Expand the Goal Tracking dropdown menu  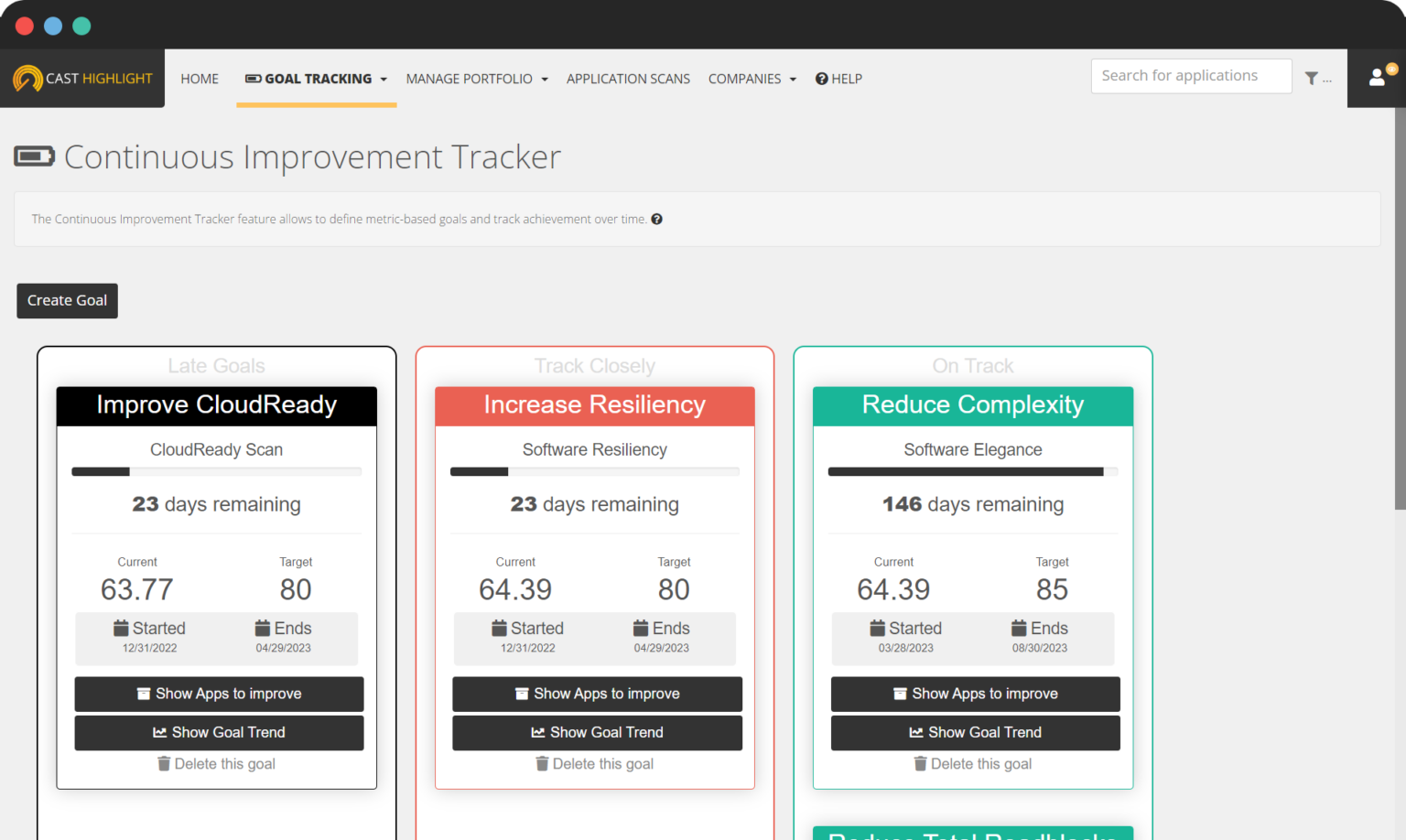pos(316,79)
